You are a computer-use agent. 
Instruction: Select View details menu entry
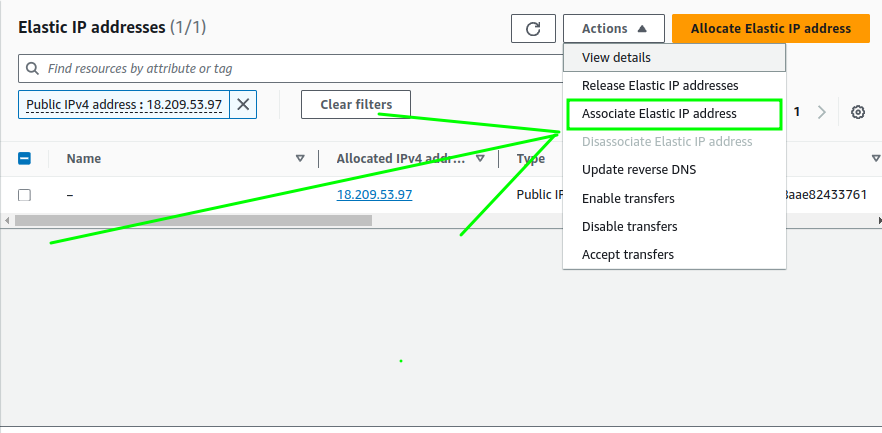(616, 58)
